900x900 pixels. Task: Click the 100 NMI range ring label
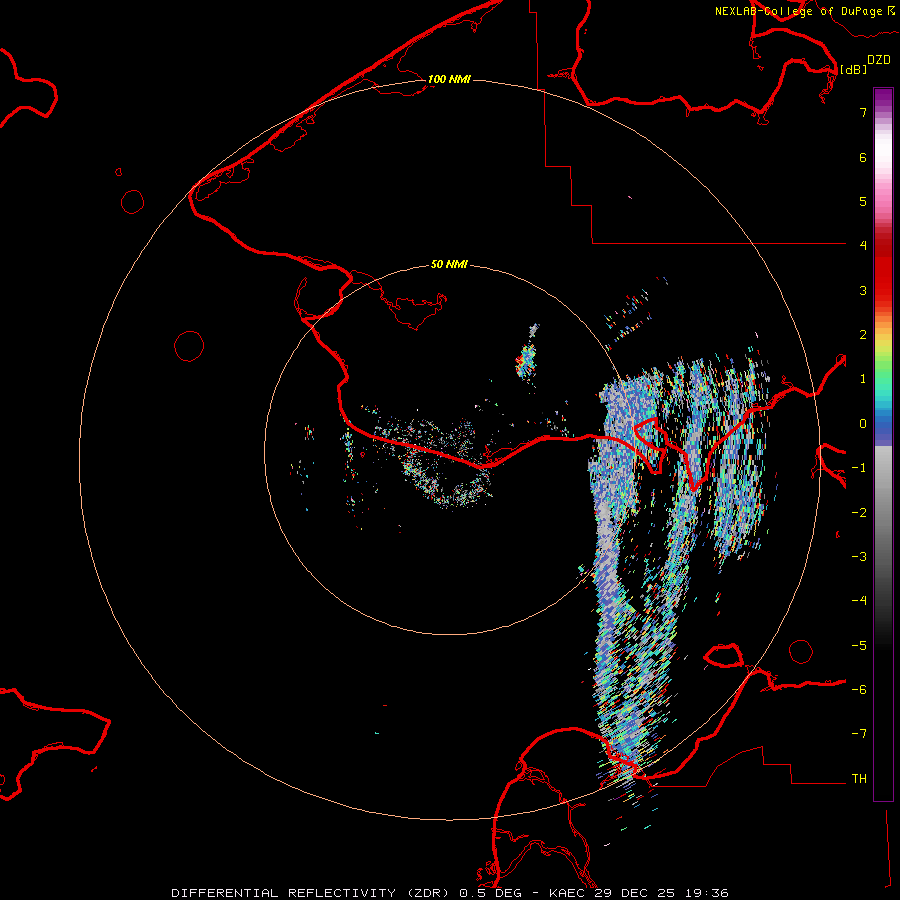[449, 79]
